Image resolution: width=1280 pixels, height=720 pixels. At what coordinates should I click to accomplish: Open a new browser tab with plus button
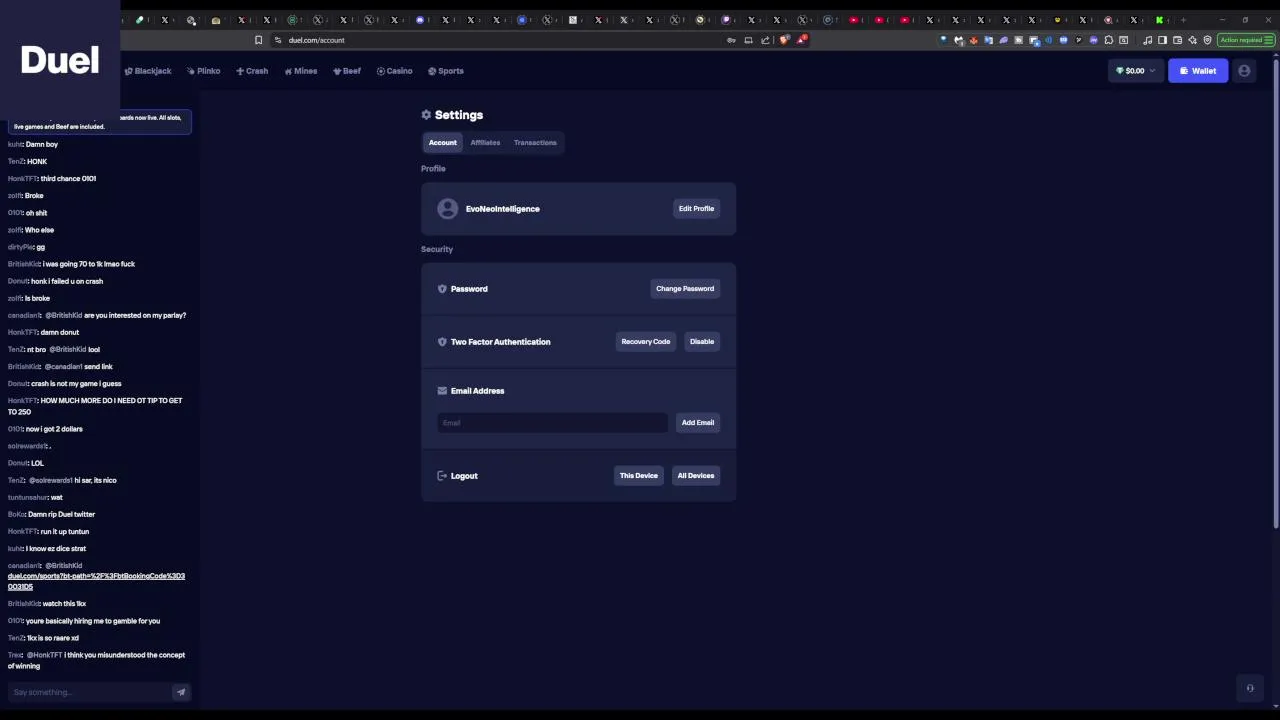(x=1184, y=20)
